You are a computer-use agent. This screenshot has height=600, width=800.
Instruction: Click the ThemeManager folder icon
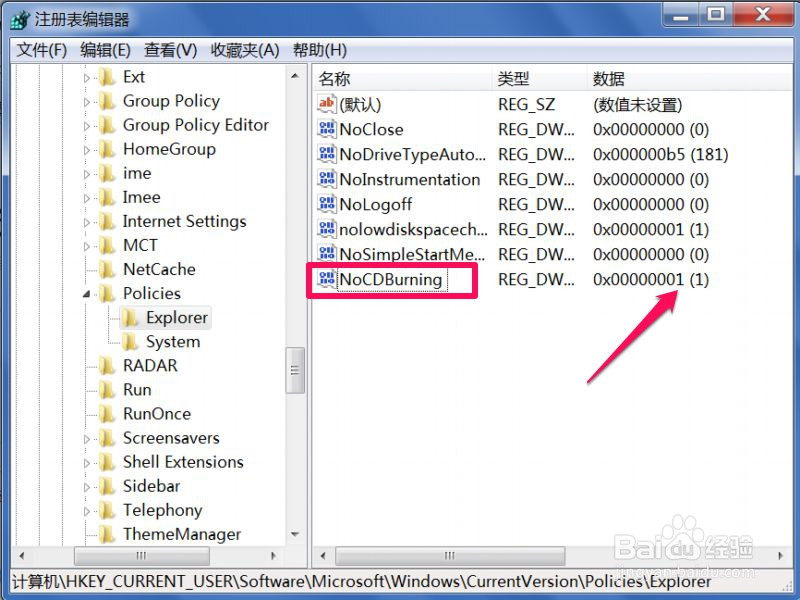107,534
